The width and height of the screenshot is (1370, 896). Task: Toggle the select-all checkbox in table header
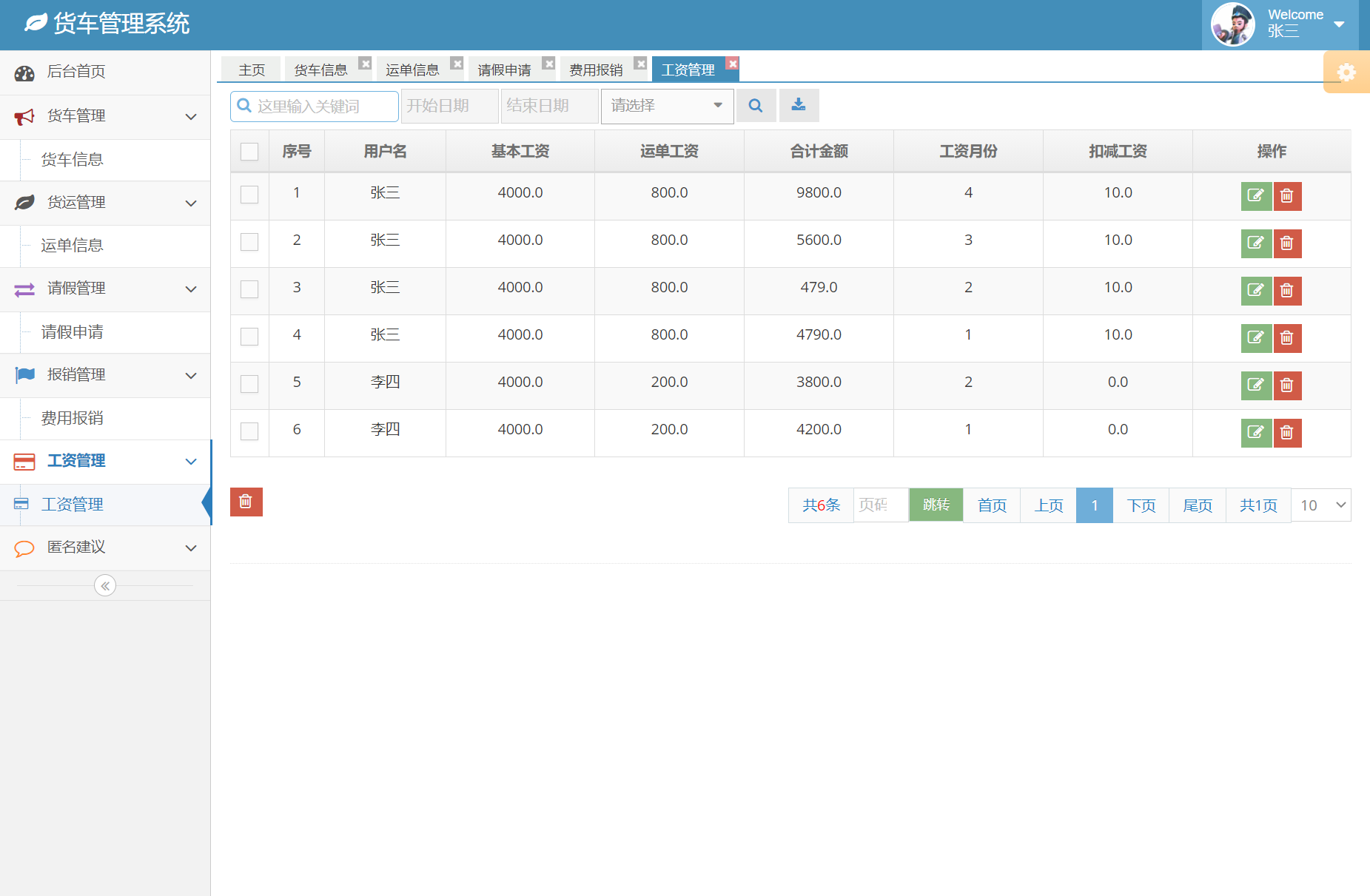pyautogui.click(x=249, y=151)
